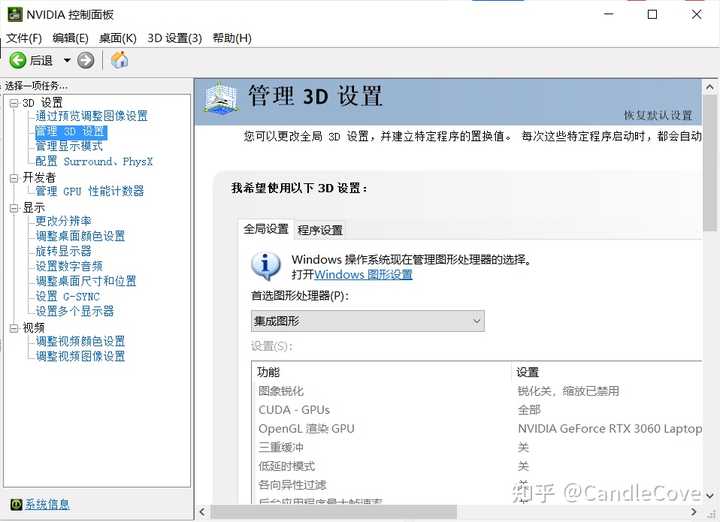This screenshot has height=522, width=720.
Task: Select 旋转显示器 in tree
Action: coord(63,251)
